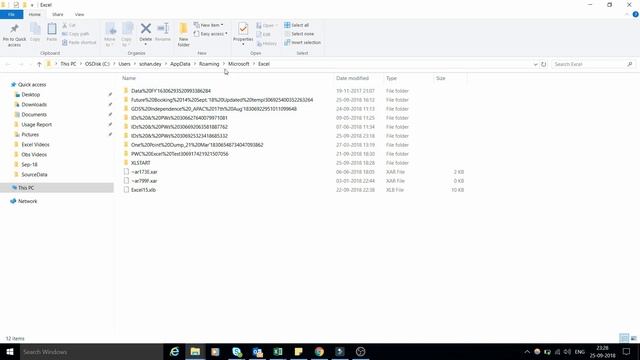
Task: Navigate to Roaming in the breadcrumb
Action: pyautogui.click(x=209, y=64)
